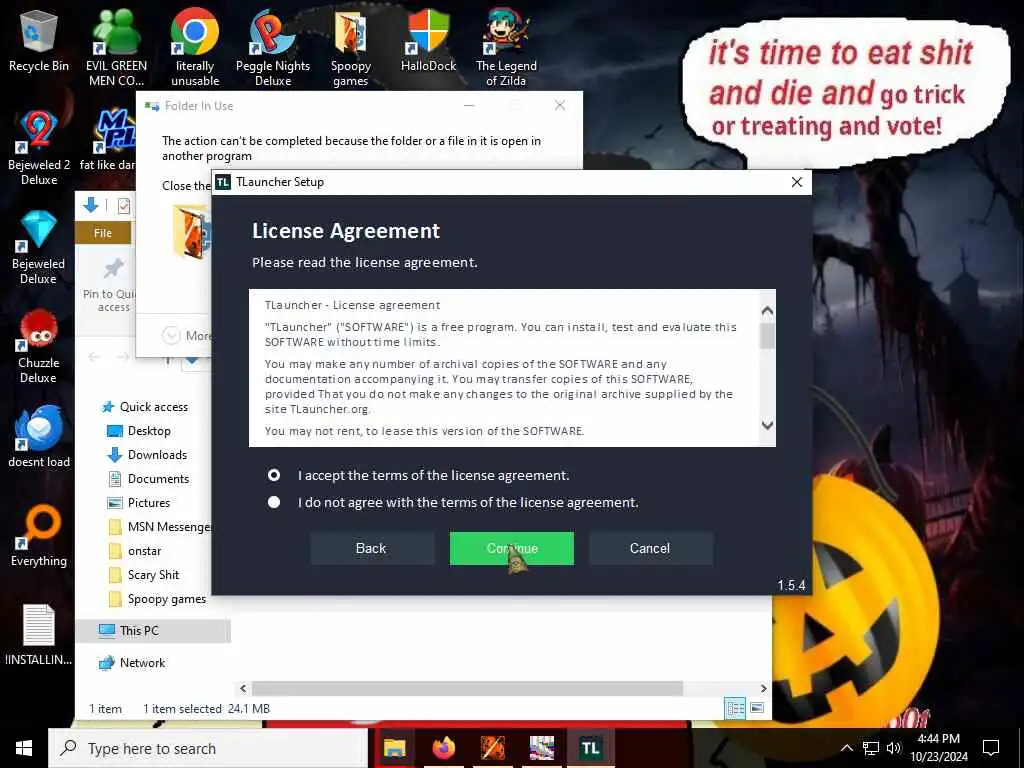This screenshot has height=768, width=1024.
Task: Expand More details in Folder In Use
Action: [186, 336]
